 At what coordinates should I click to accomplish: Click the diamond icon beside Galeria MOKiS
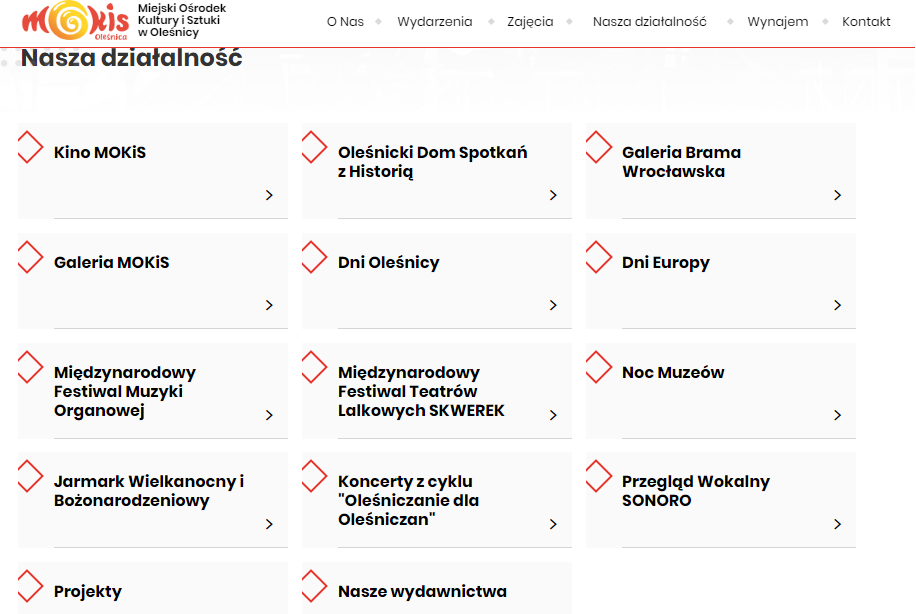point(30,257)
